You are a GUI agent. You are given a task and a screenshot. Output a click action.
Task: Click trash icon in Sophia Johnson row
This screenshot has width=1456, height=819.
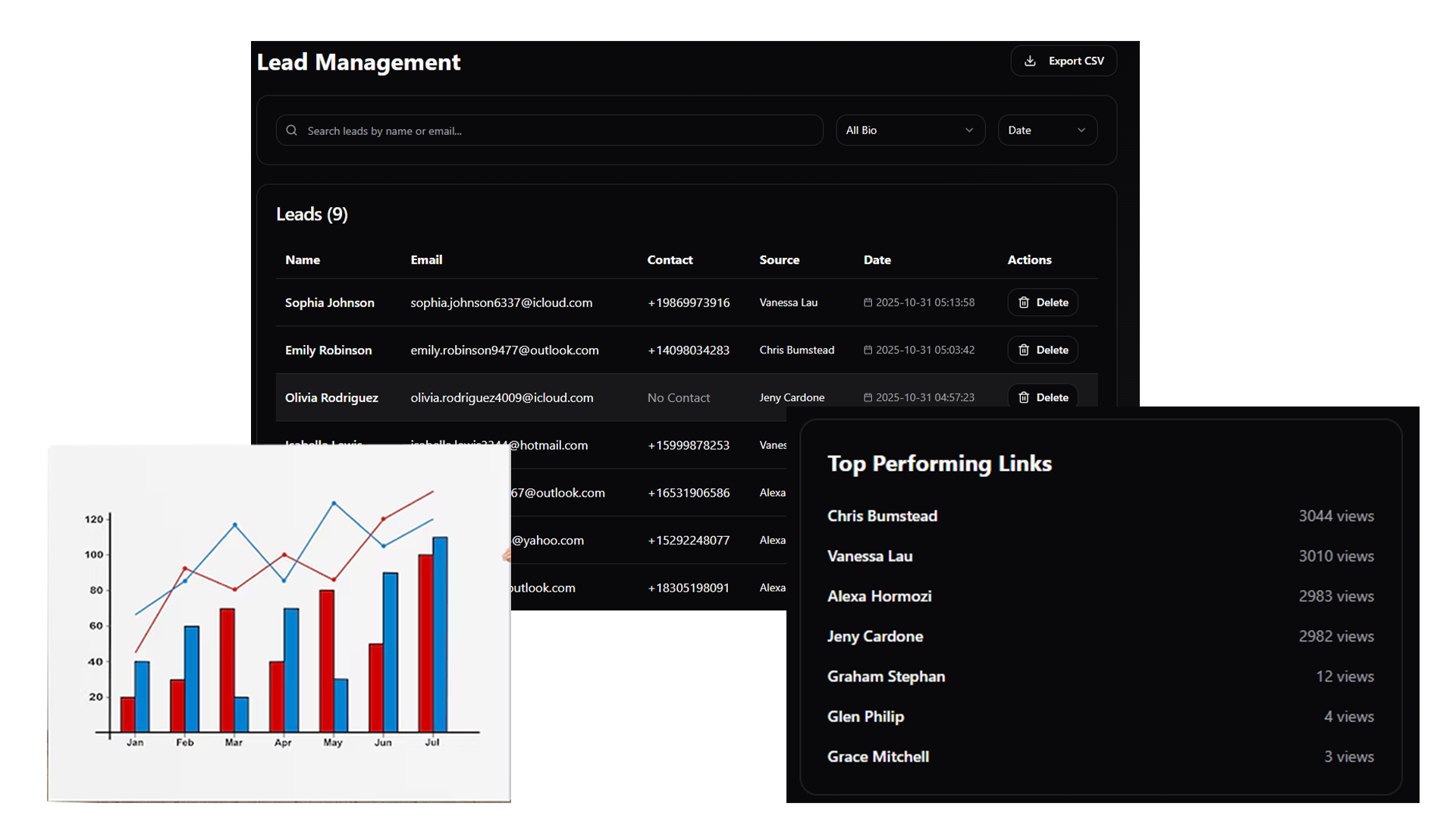coord(1024,303)
